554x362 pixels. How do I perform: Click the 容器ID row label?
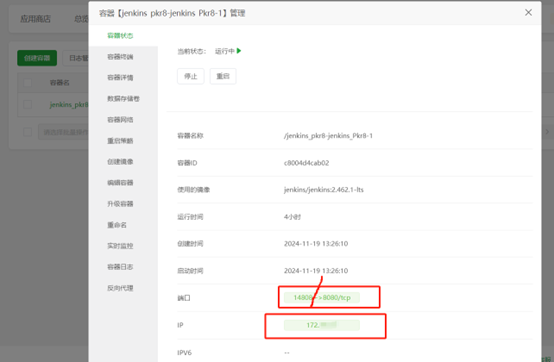click(x=187, y=163)
